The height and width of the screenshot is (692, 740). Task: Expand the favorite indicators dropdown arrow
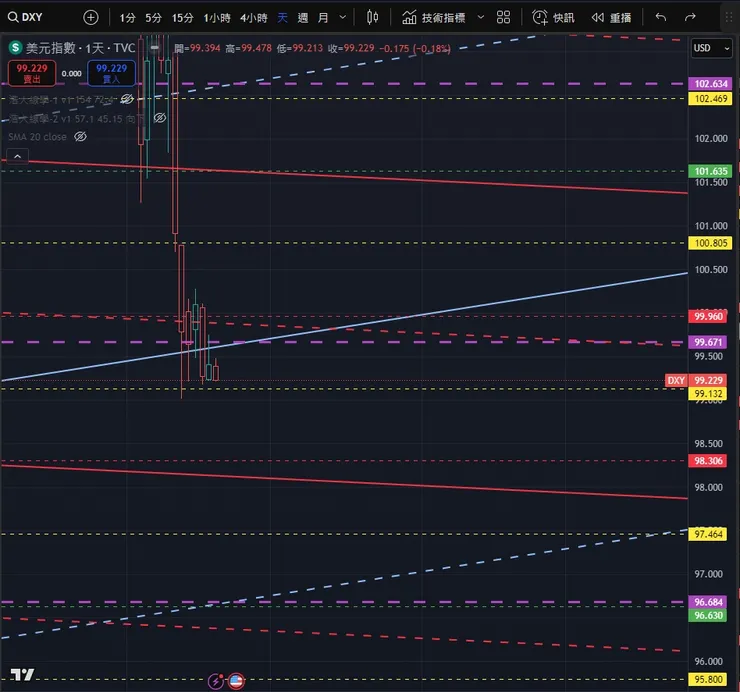point(481,17)
